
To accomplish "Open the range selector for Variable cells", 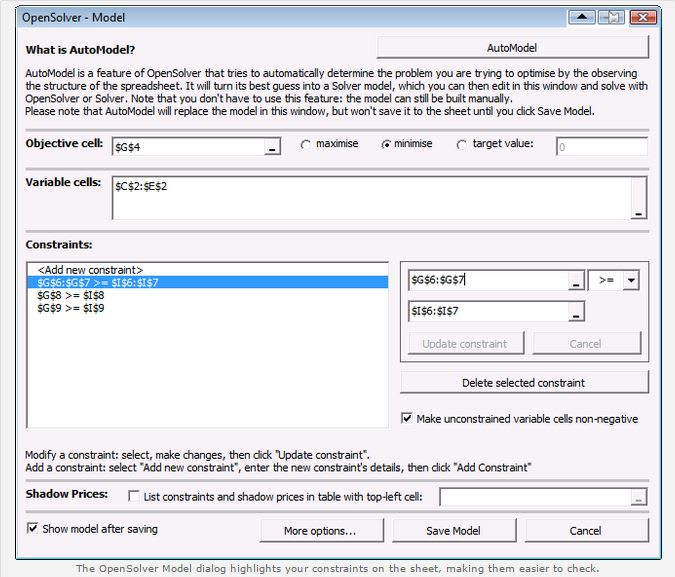I will tap(639, 198).
